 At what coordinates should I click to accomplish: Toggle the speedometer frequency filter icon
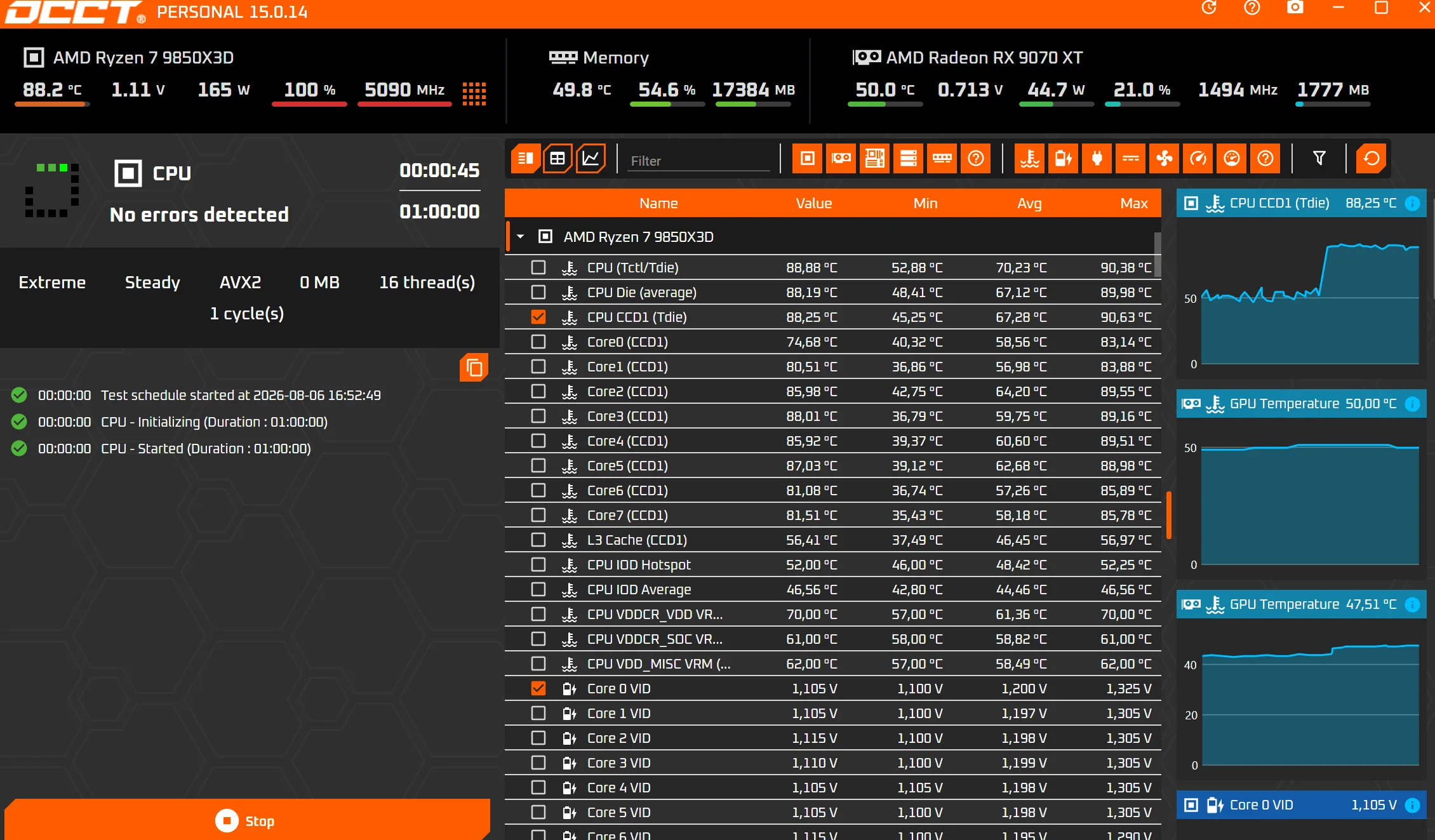[x=1198, y=159]
